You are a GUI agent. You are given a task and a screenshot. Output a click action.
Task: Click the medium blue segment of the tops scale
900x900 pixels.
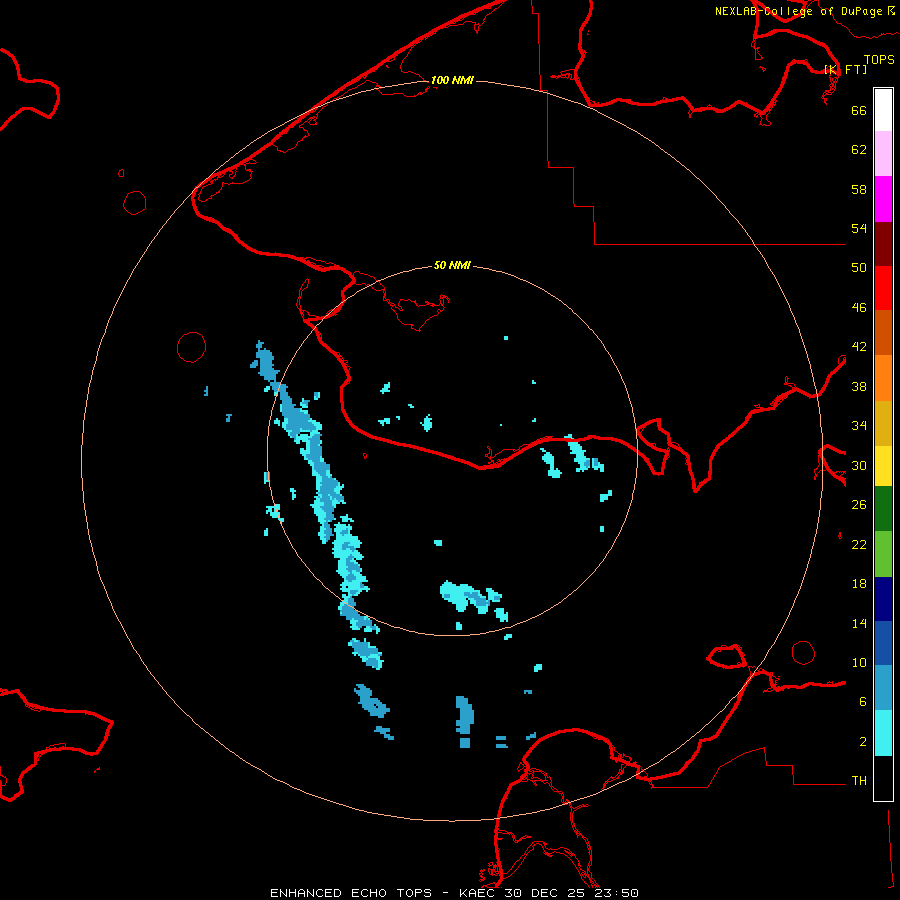[883, 643]
